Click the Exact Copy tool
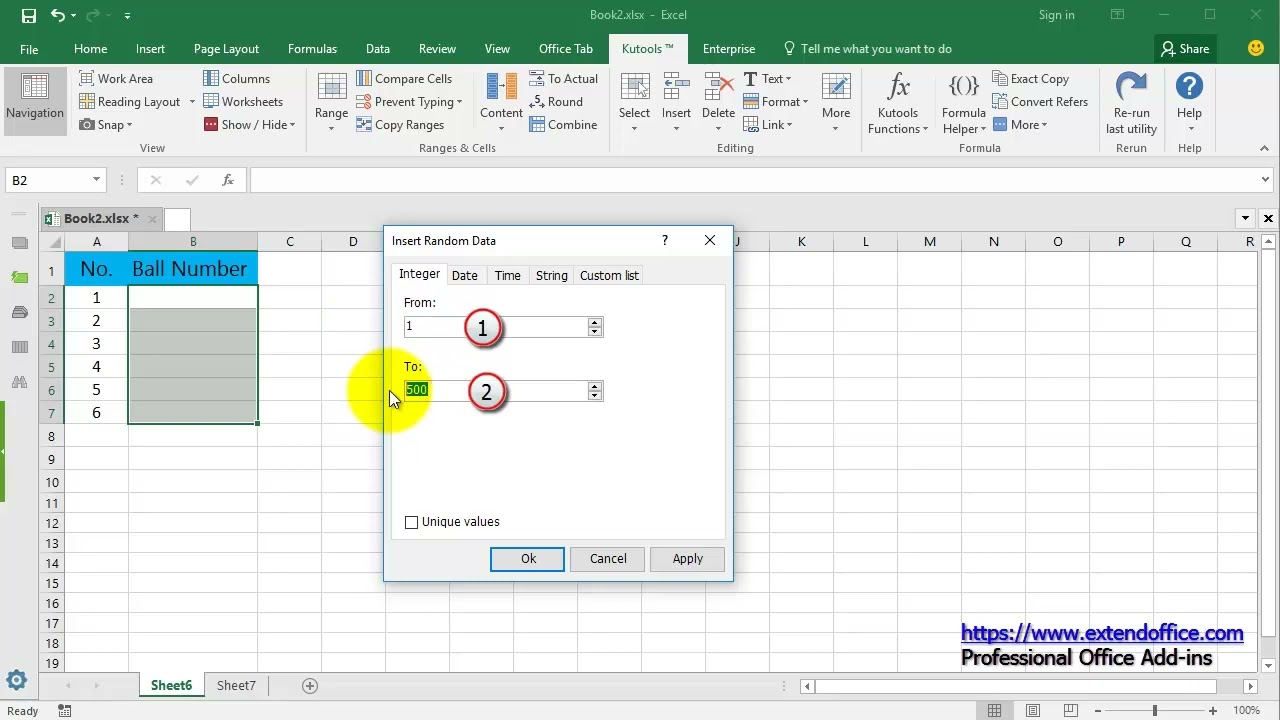The image size is (1280, 720). 1031,79
